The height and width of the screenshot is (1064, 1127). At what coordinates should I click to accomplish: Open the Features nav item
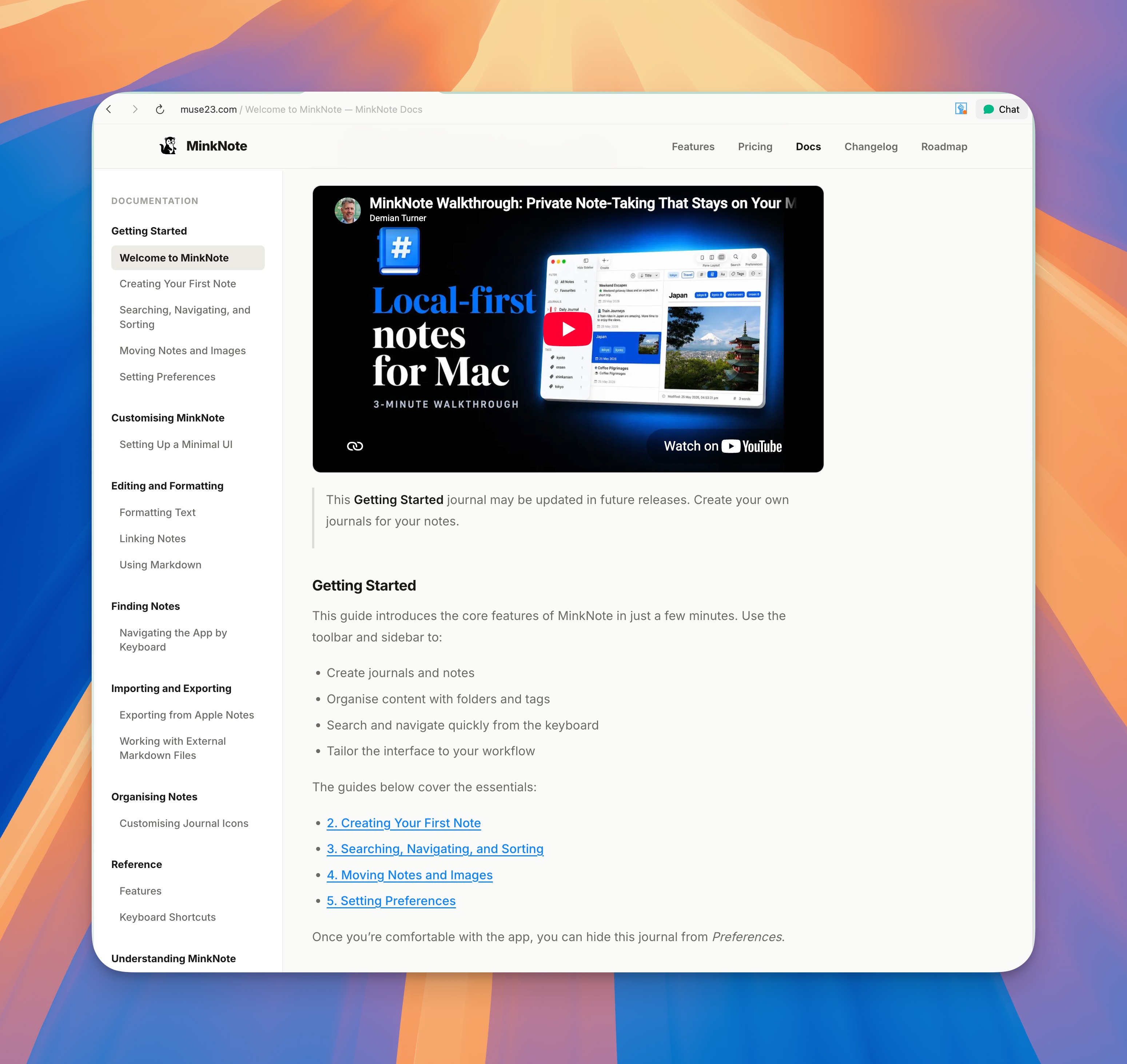(x=693, y=147)
